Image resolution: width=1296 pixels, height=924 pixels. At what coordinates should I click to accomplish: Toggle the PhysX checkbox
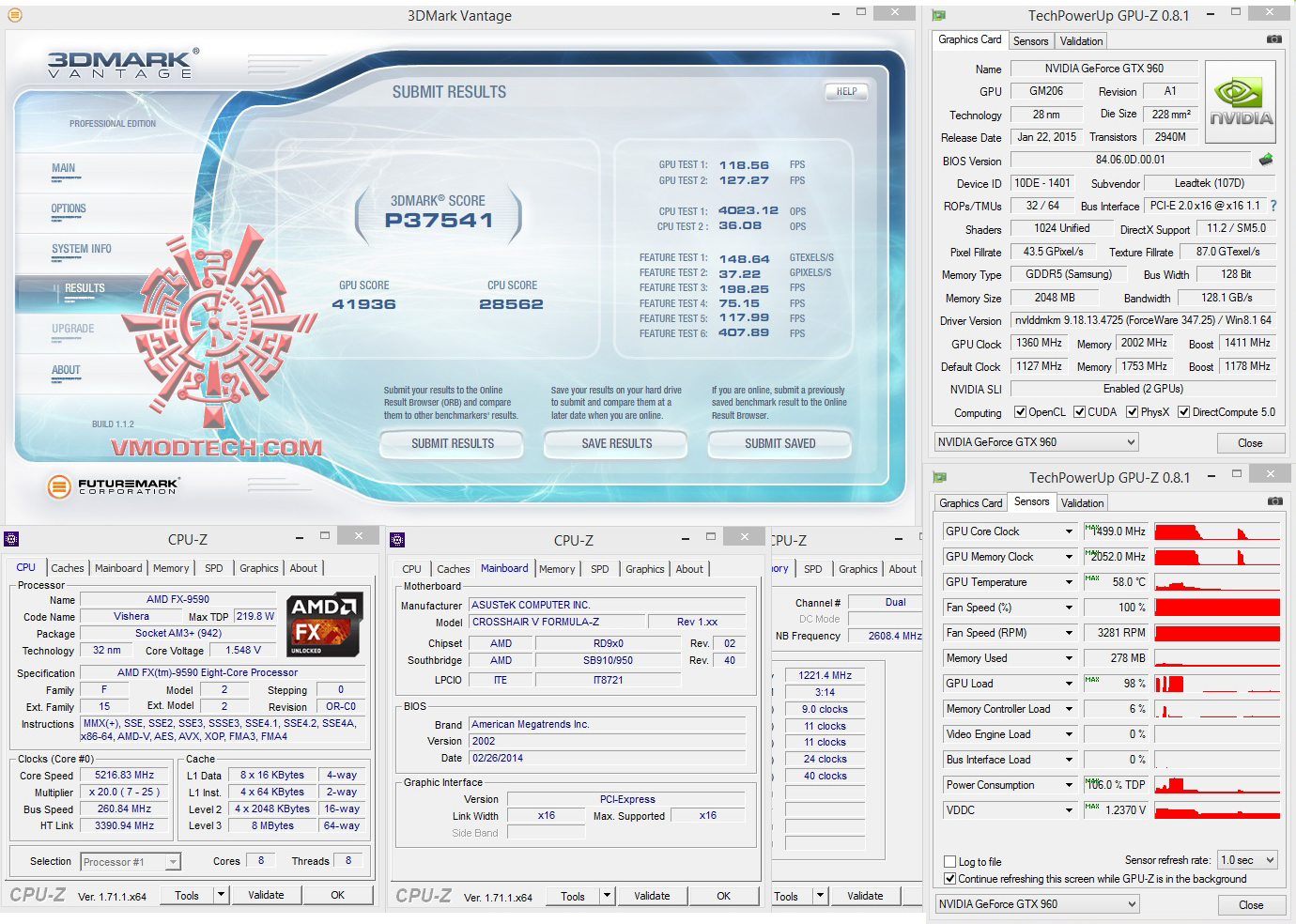click(1133, 412)
